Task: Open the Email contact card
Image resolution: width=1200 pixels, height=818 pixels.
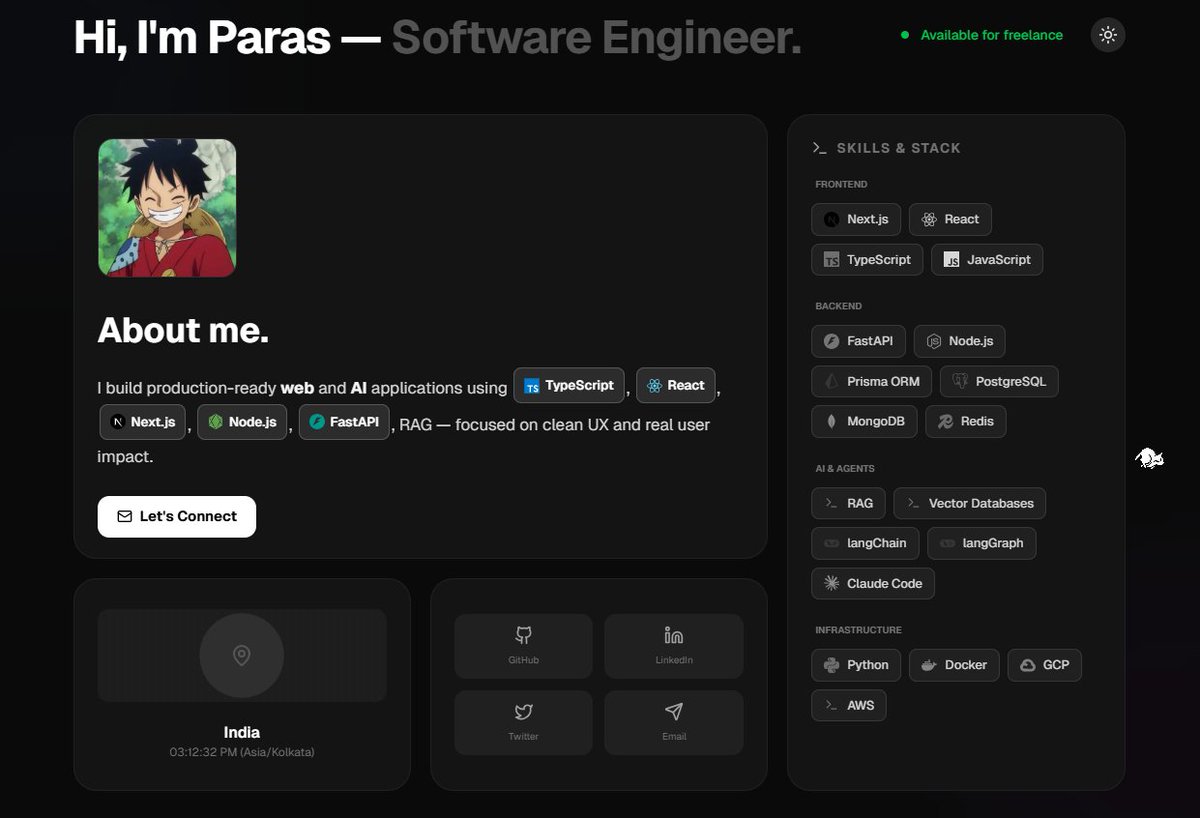Action: tap(674, 722)
